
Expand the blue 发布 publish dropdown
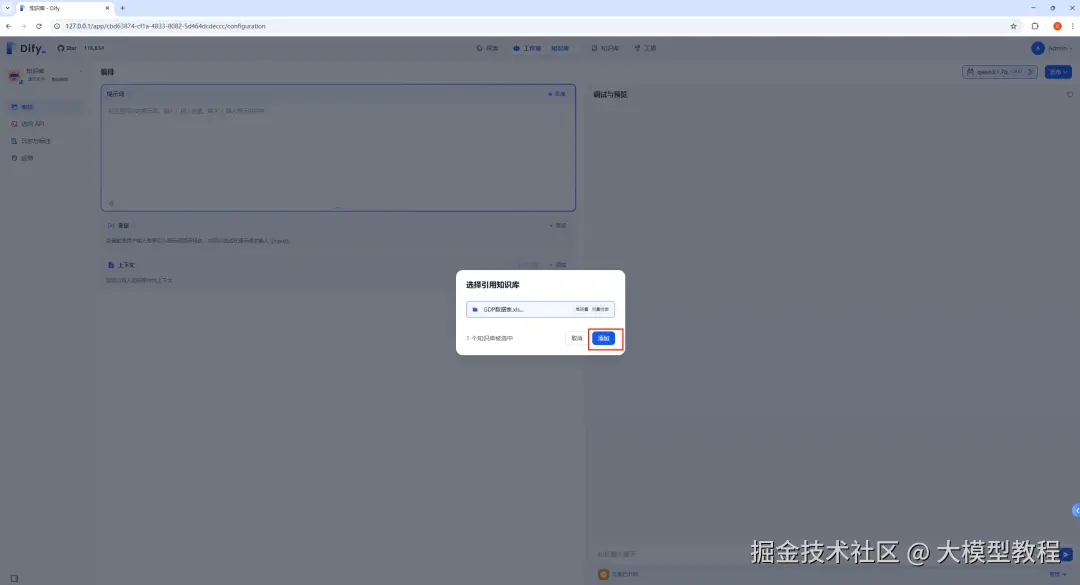(1058, 72)
